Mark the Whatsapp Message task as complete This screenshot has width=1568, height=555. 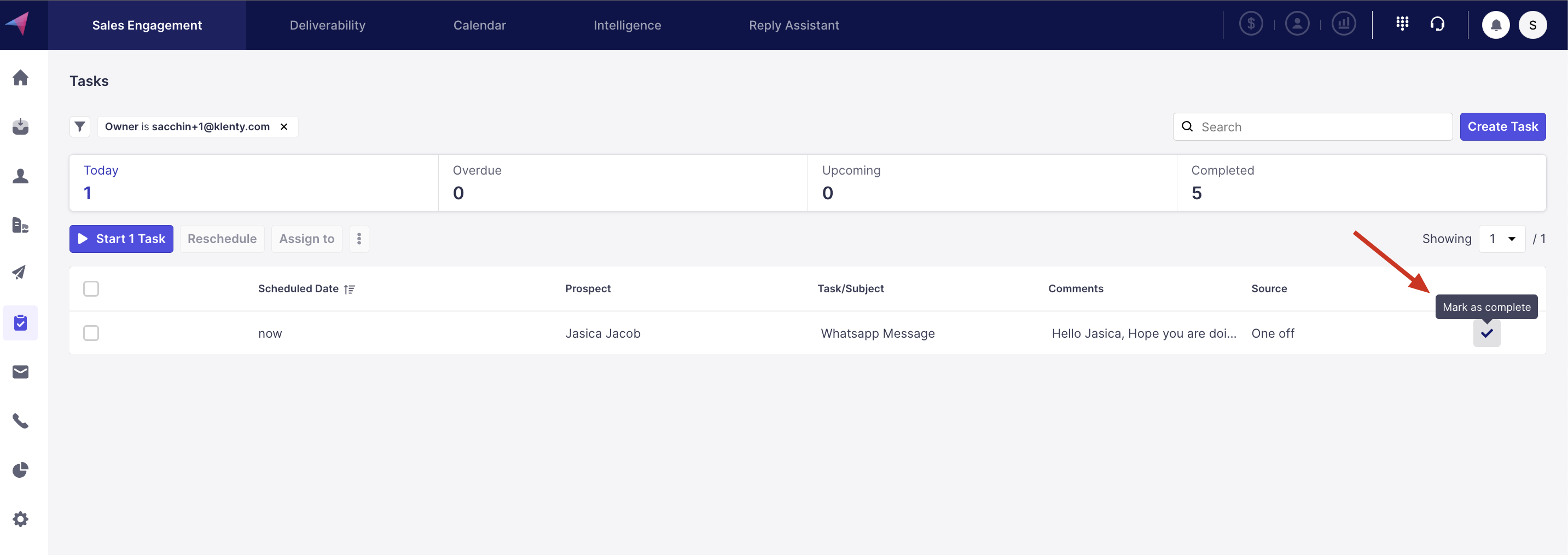coord(1486,333)
